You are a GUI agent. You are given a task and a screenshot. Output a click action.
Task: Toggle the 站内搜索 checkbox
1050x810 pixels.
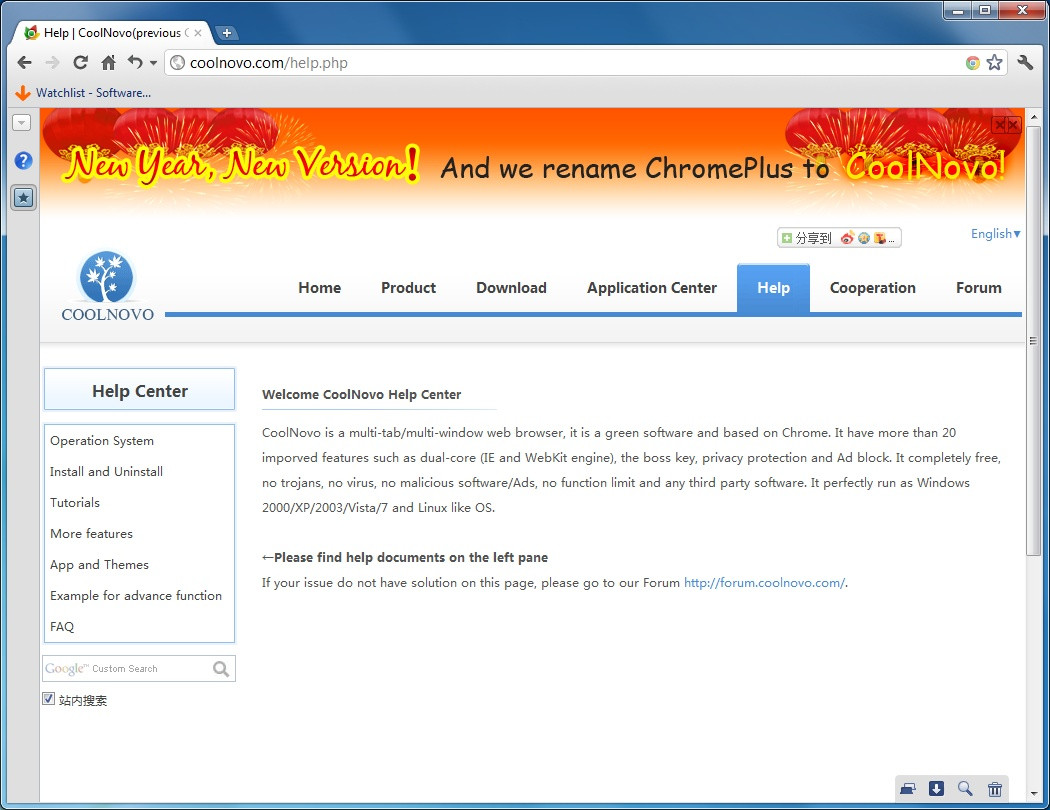coord(48,699)
